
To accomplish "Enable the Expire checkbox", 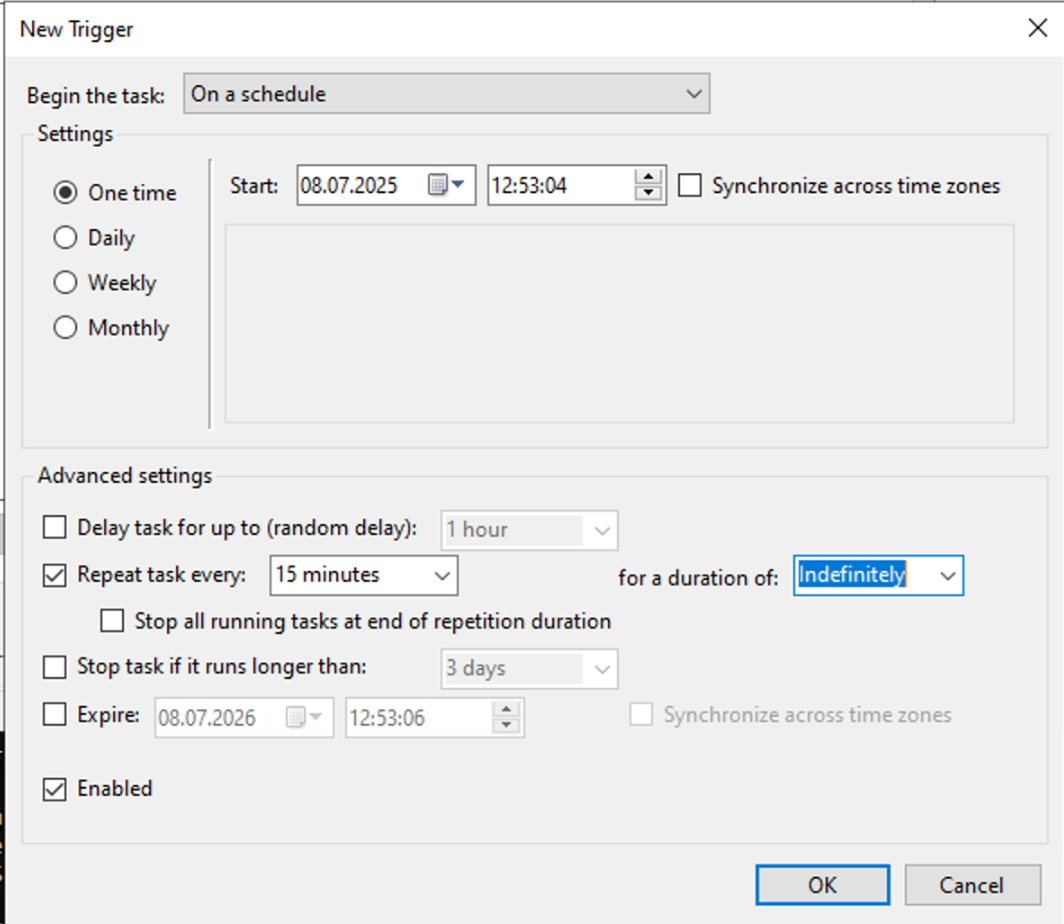I will [x=56, y=715].
